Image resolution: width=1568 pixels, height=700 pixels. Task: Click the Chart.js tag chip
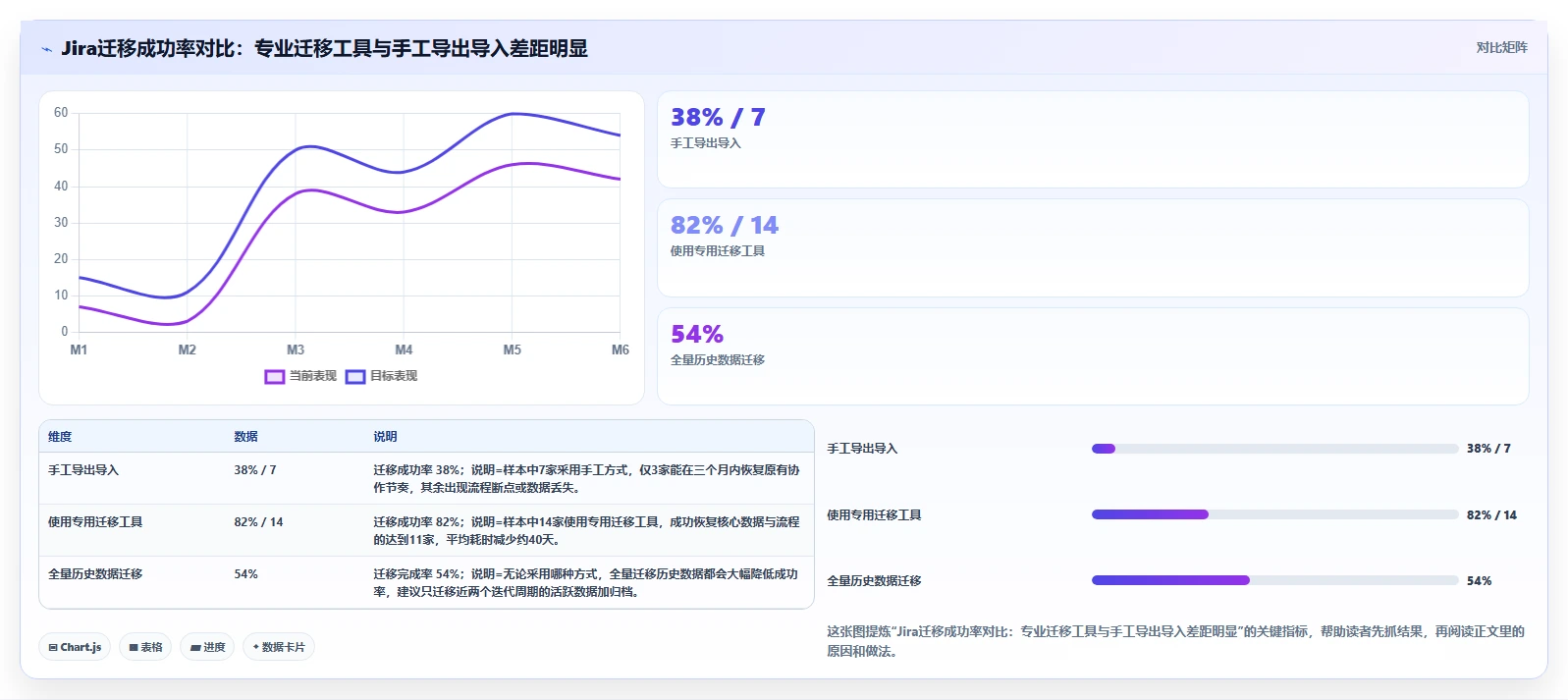pyautogui.click(x=75, y=647)
